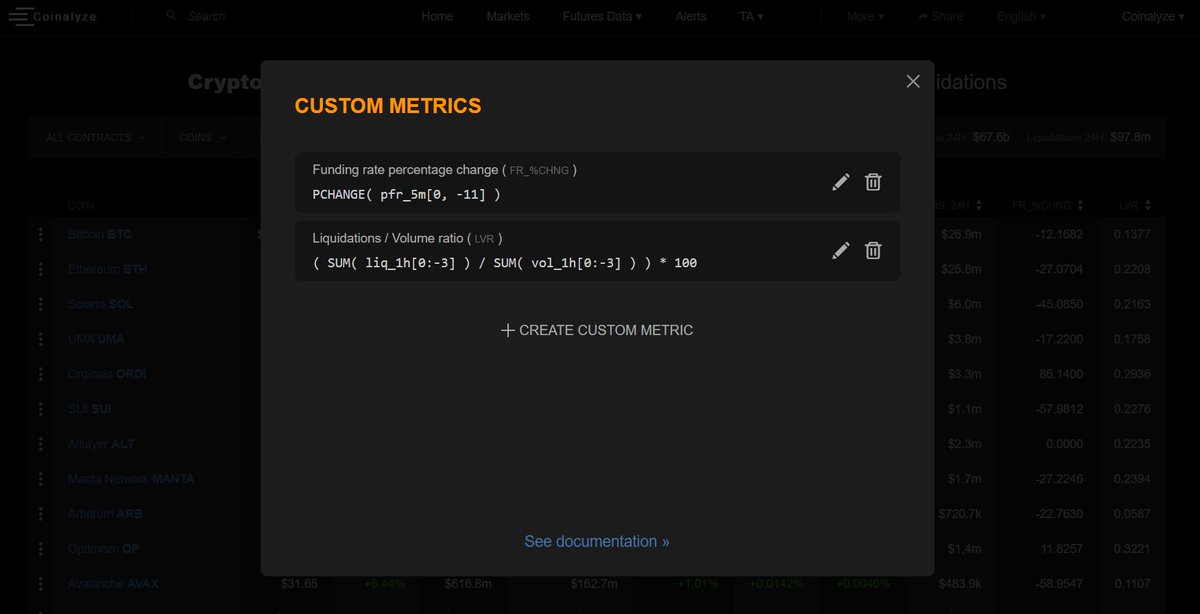
Task: Open the See documentation link
Action: point(597,541)
